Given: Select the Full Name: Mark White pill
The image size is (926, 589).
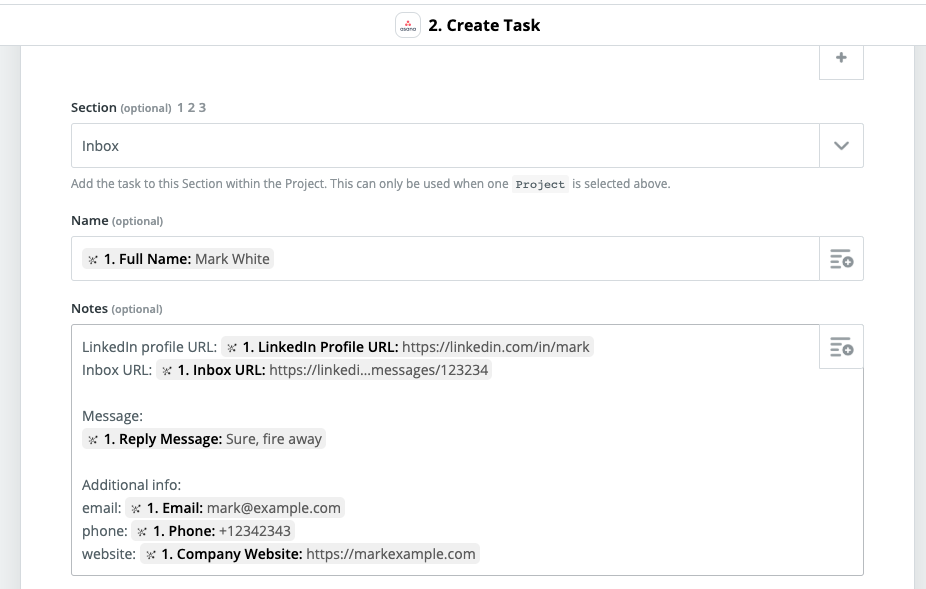Looking at the screenshot, I should click(178, 259).
